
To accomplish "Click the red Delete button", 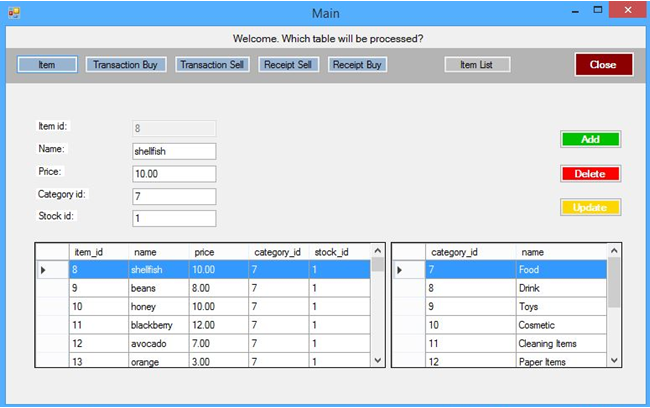I will click(590, 174).
